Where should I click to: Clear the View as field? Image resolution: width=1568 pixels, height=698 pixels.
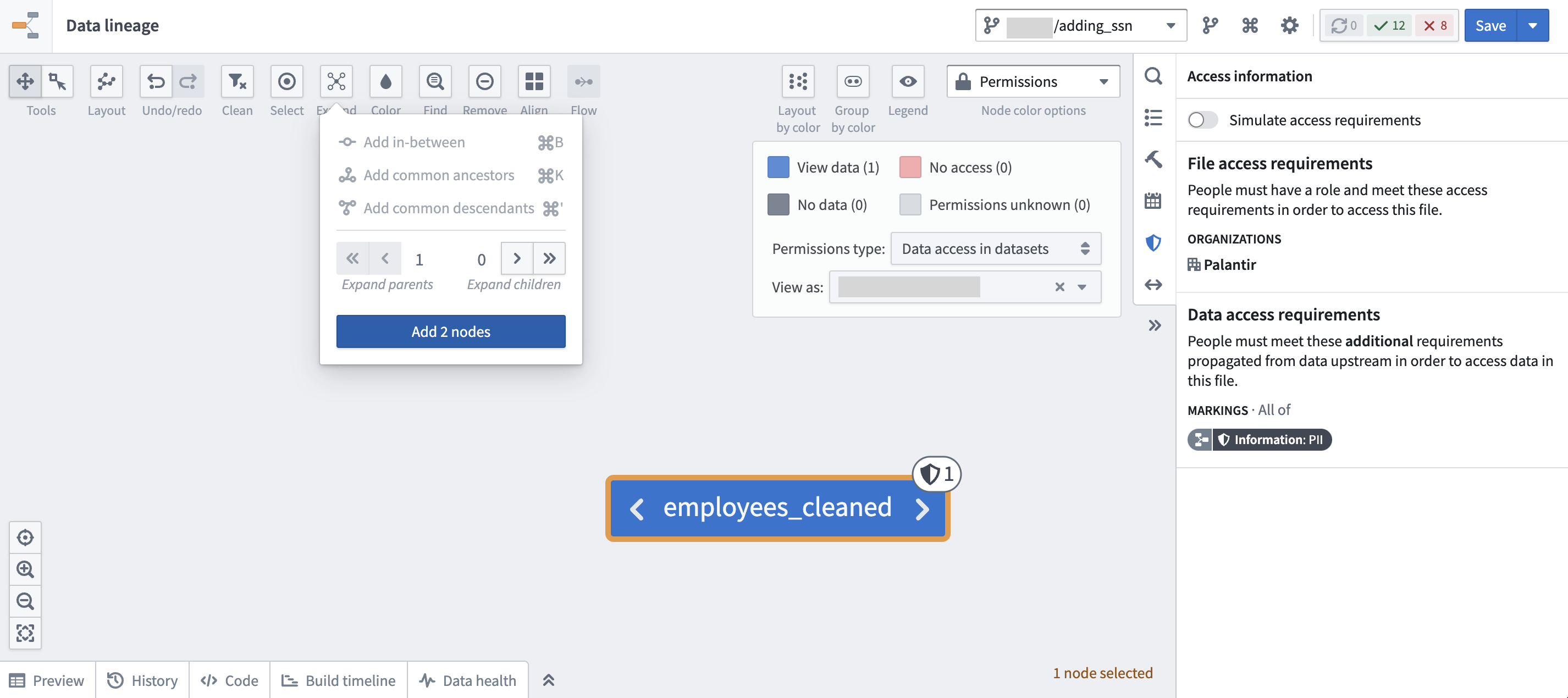click(1060, 287)
